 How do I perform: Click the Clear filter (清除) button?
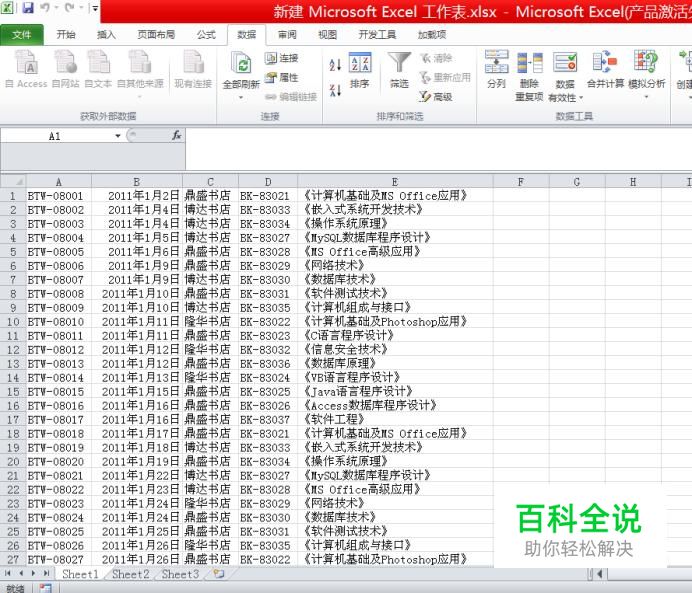pos(436,58)
